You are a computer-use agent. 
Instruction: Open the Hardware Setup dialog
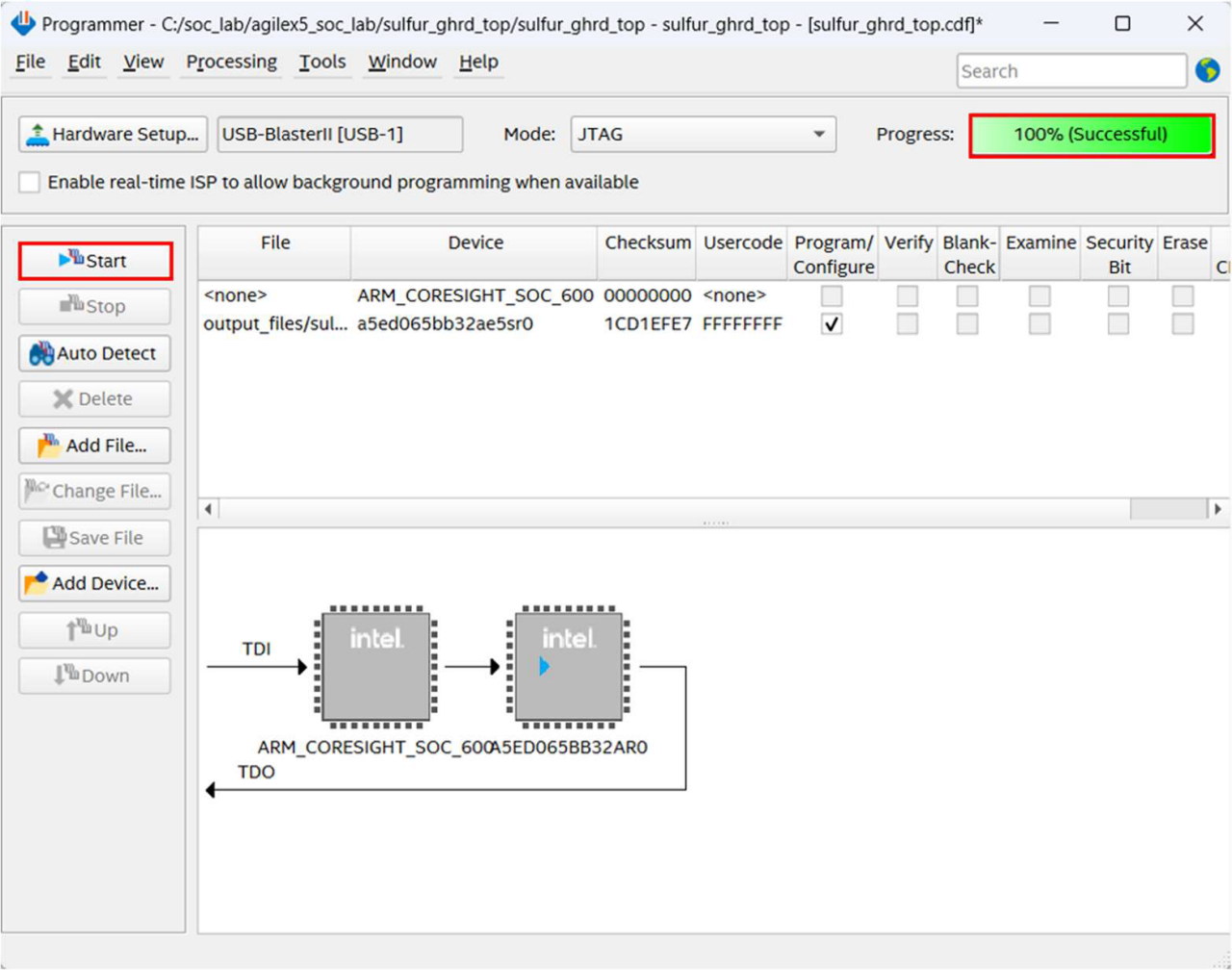tap(114, 135)
